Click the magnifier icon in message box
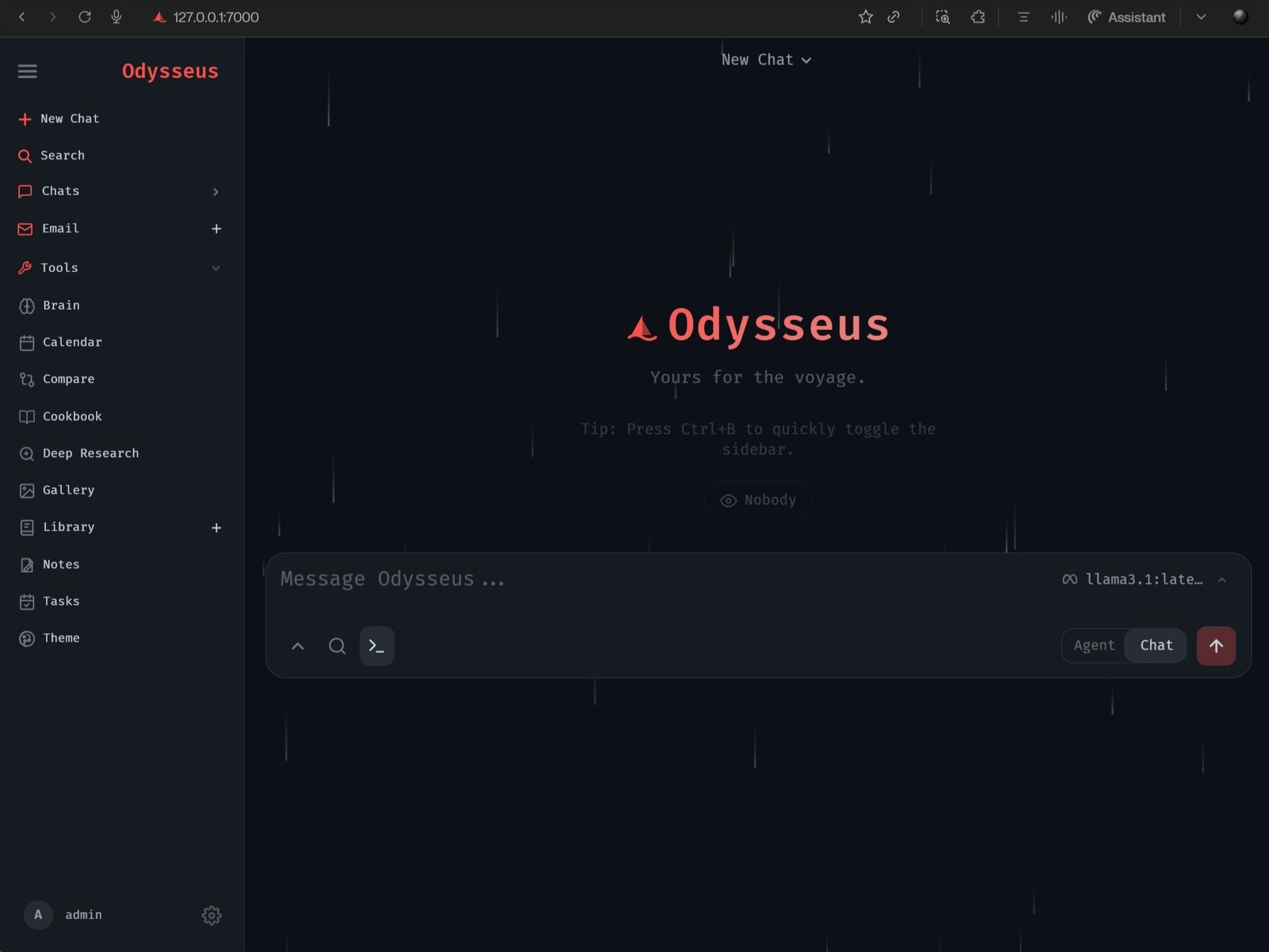 point(337,646)
